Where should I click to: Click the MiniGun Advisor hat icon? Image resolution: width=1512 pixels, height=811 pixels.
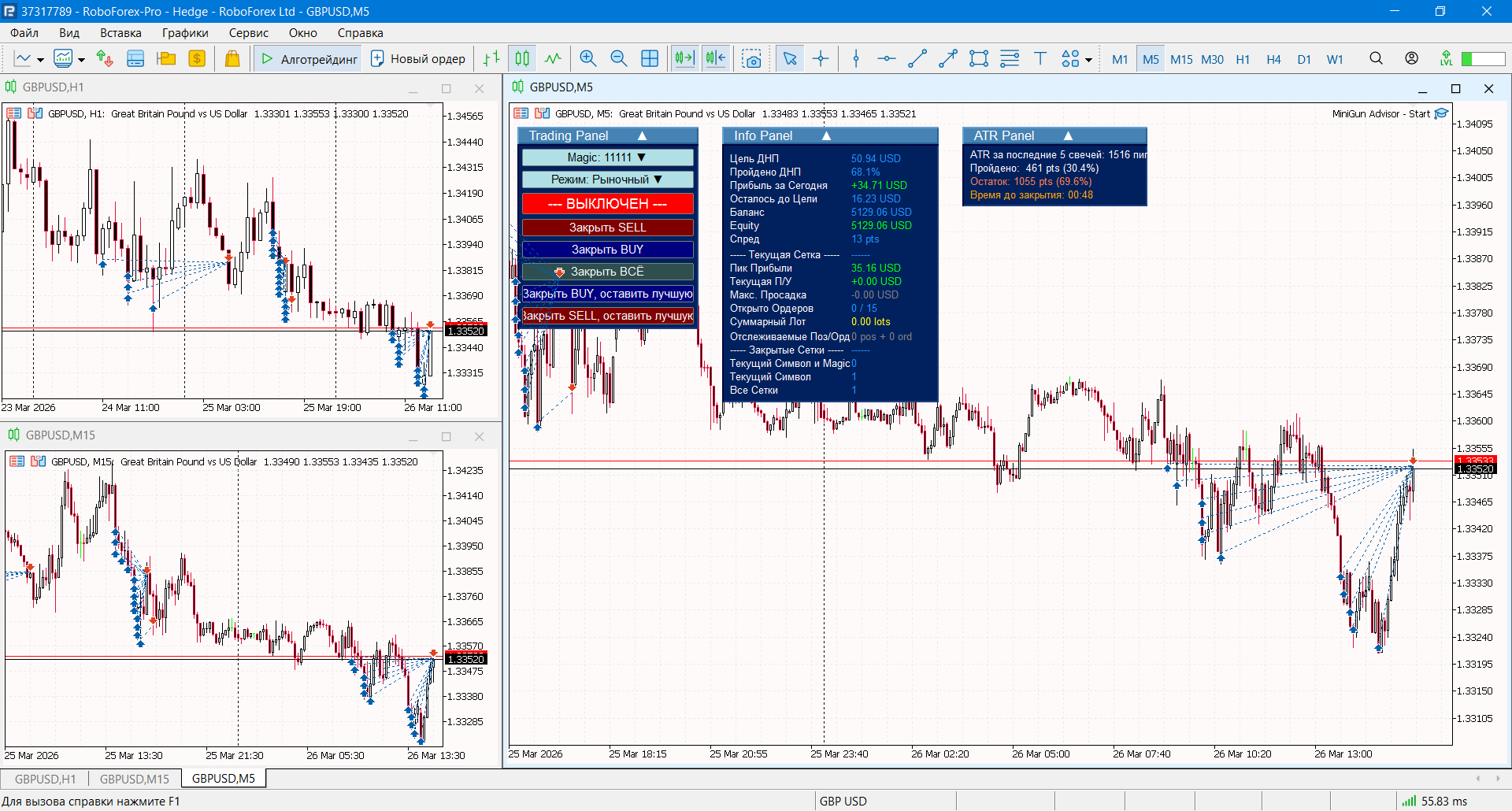point(1441,113)
